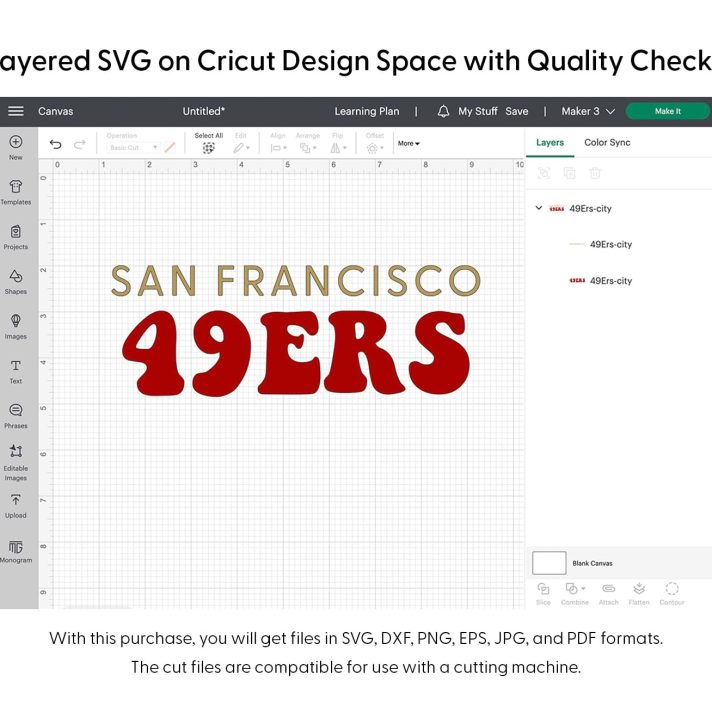
Task: Click the Blank Canvas swatch
Action: coord(549,563)
